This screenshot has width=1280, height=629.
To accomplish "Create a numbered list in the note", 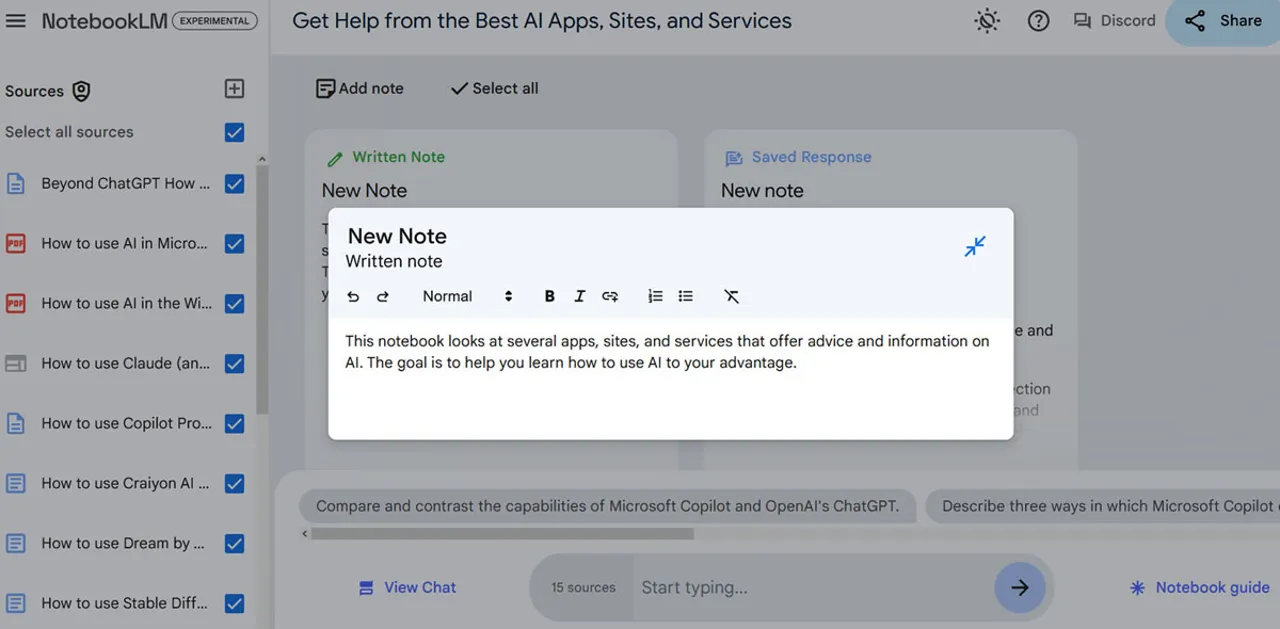I will [x=655, y=296].
